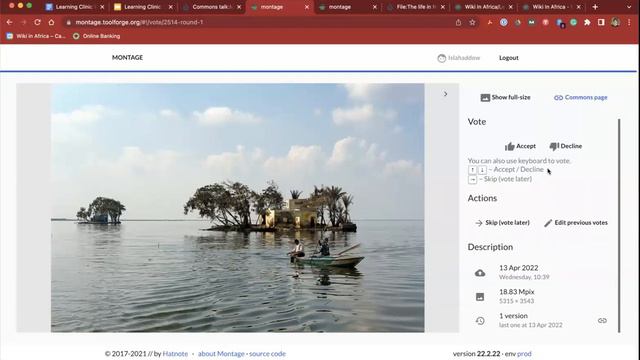This screenshot has width=640, height=360.
Task: Click the prod environment link in footer
Action: point(524,354)
